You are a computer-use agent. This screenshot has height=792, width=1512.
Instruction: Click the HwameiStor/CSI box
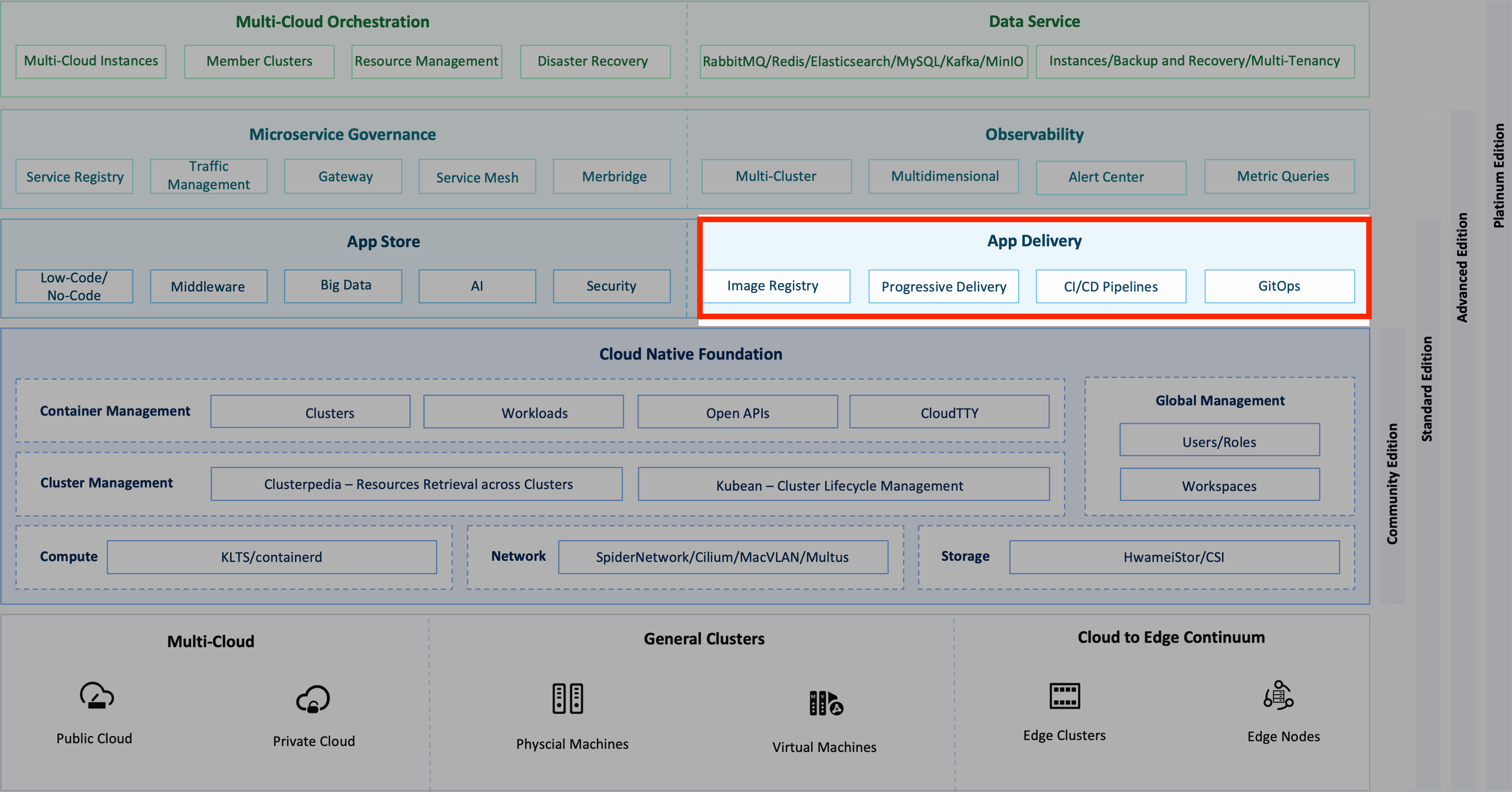point(1175,557)
